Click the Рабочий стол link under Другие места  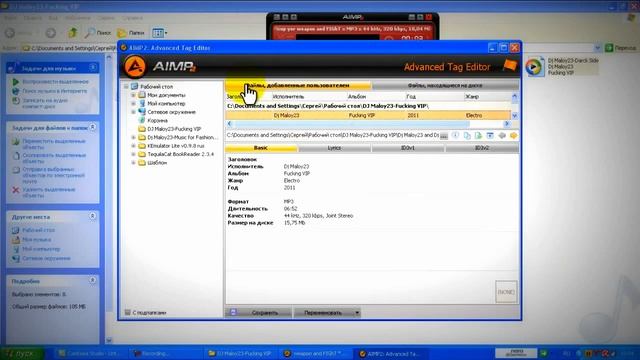tap(38, 230)
